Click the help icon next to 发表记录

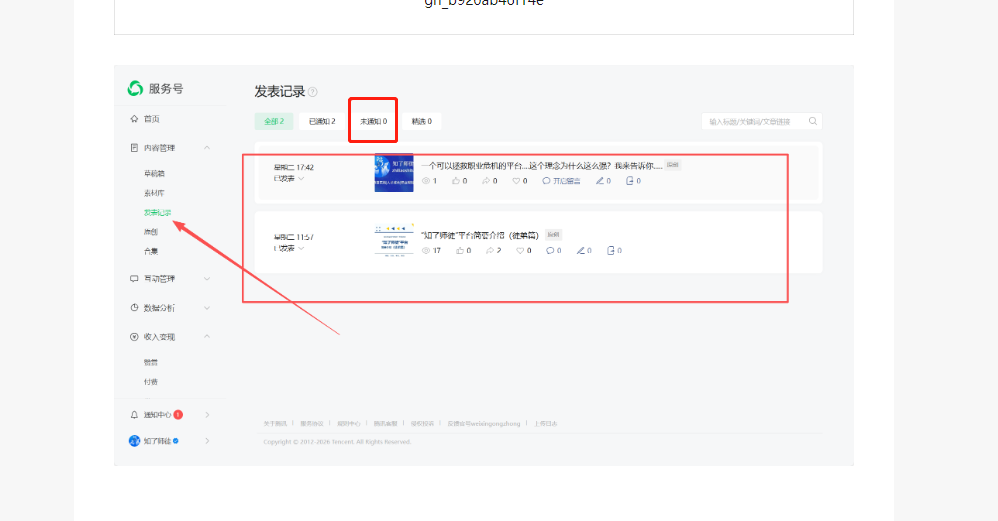click(x=313, y=92)
